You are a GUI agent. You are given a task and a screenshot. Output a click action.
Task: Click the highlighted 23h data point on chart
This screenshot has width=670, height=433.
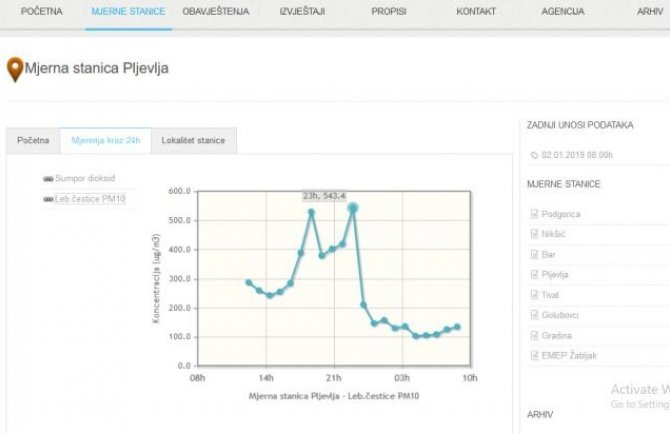(x=353, y=208)
